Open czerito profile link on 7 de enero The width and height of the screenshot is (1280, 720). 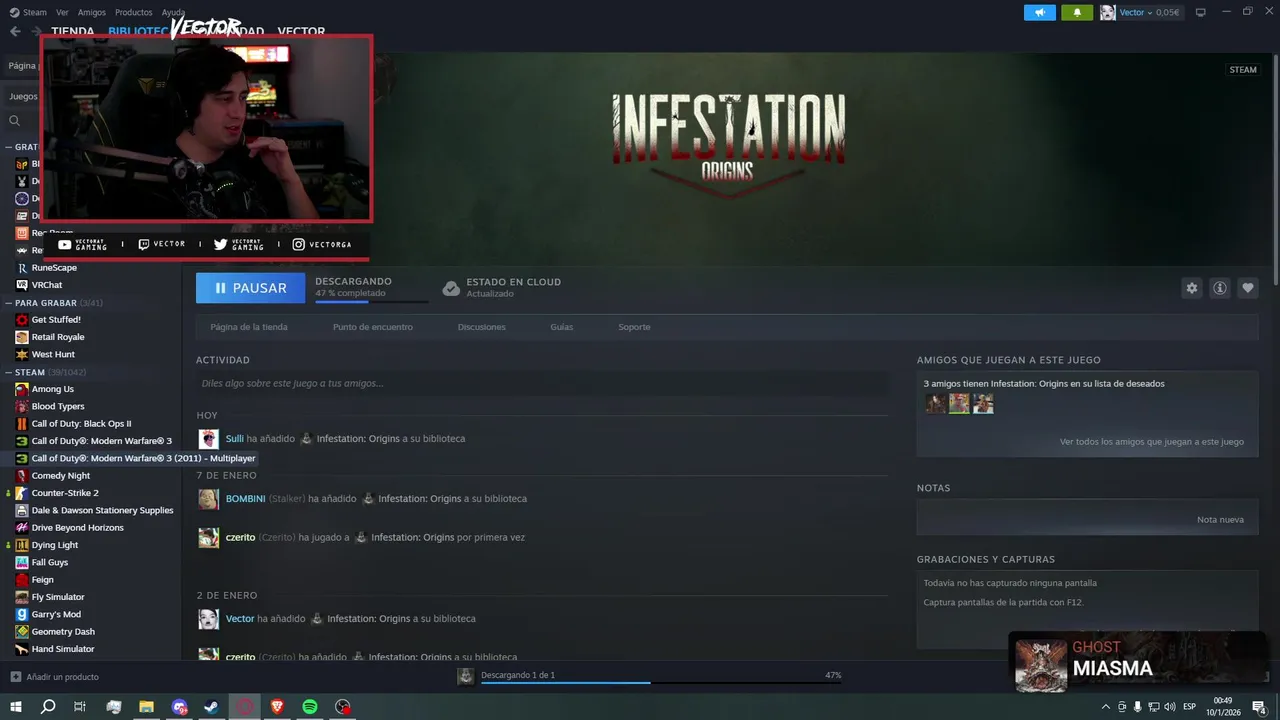point(240,537)
